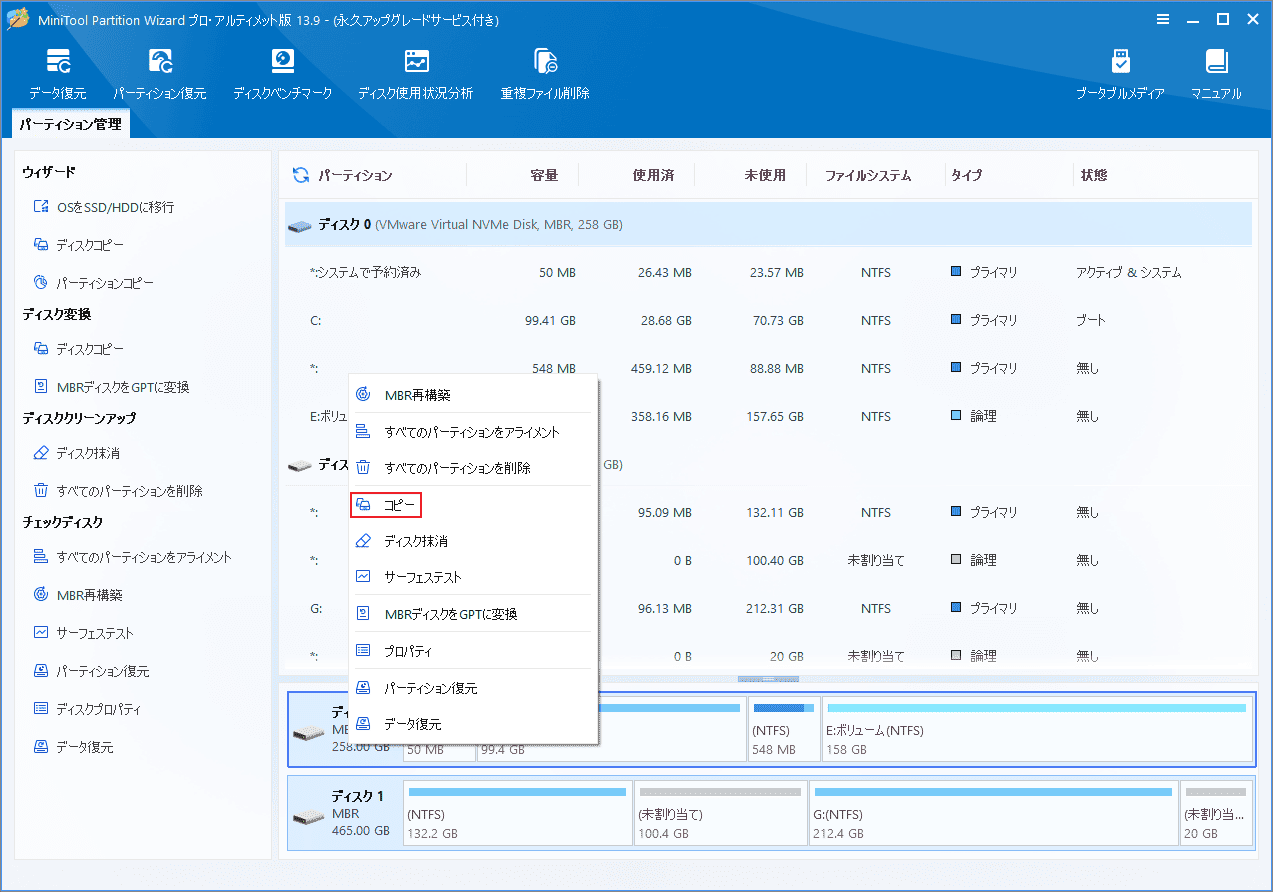
Task: Start OSをSSD/HDDに移行 wizard in the sidebar
Action: [104, 207]
